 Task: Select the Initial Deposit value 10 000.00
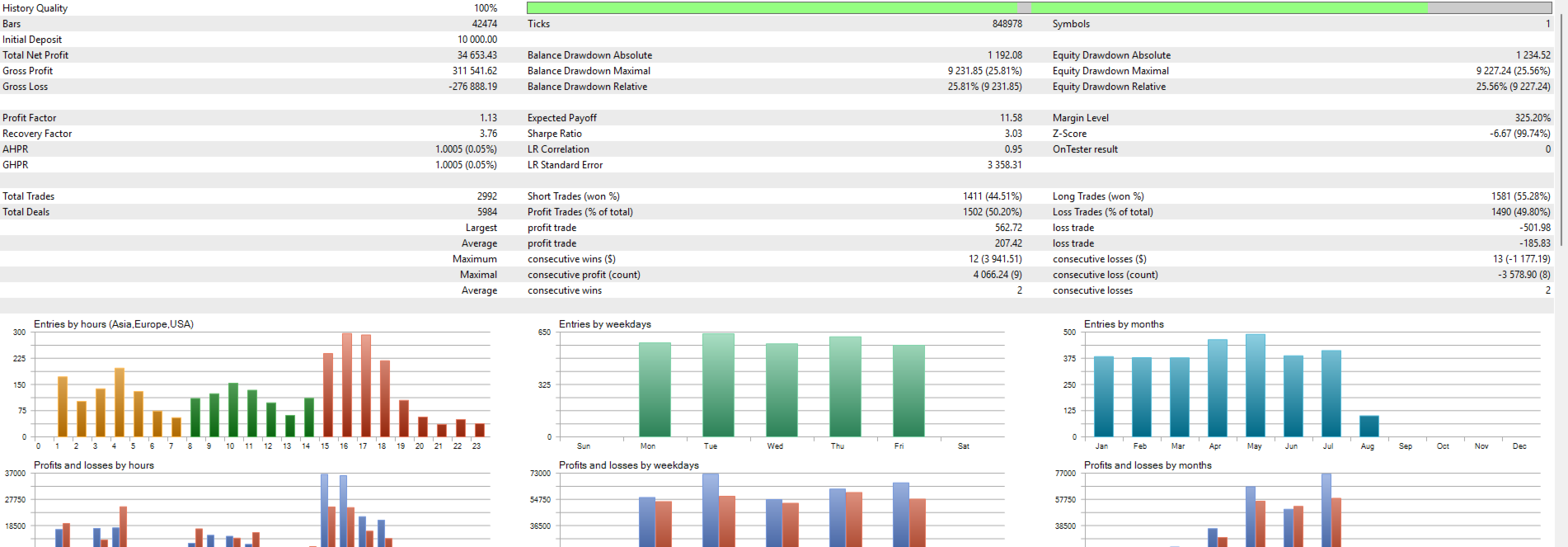[477, 40]
